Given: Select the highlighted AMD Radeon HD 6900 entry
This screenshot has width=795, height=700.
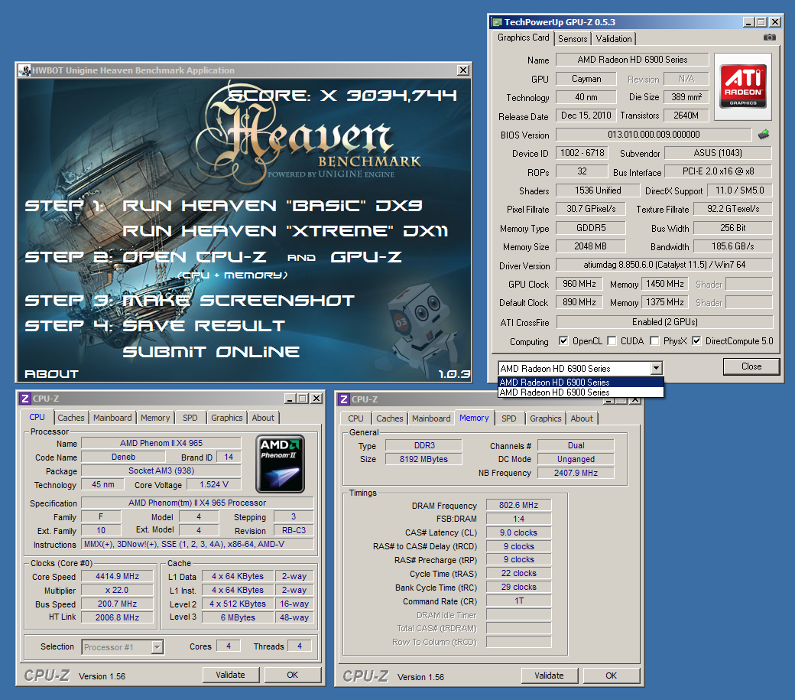Looking at the screenshot, I should pos(581,382).
